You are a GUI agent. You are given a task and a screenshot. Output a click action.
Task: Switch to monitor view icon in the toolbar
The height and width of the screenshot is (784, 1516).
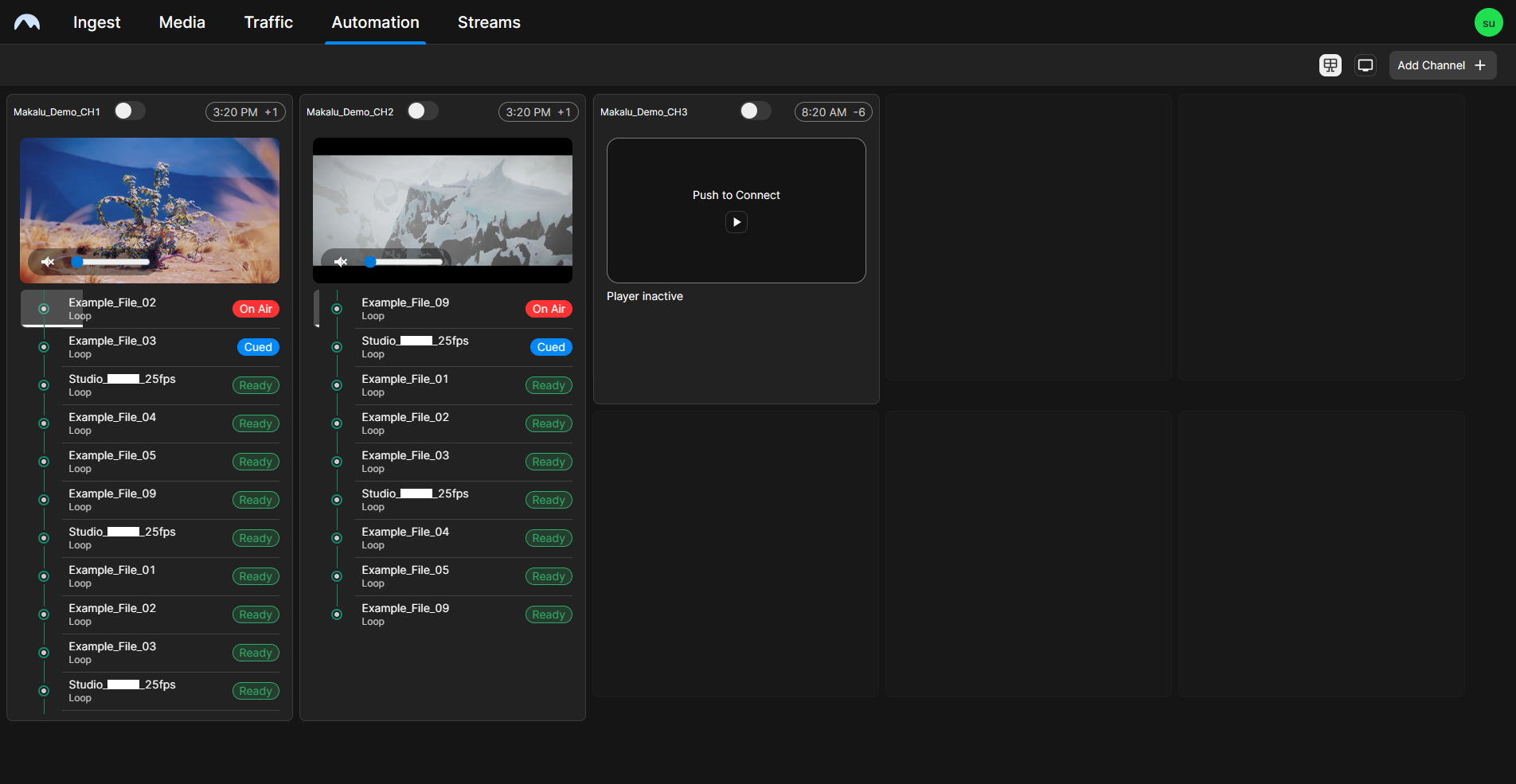(1365, 64)
